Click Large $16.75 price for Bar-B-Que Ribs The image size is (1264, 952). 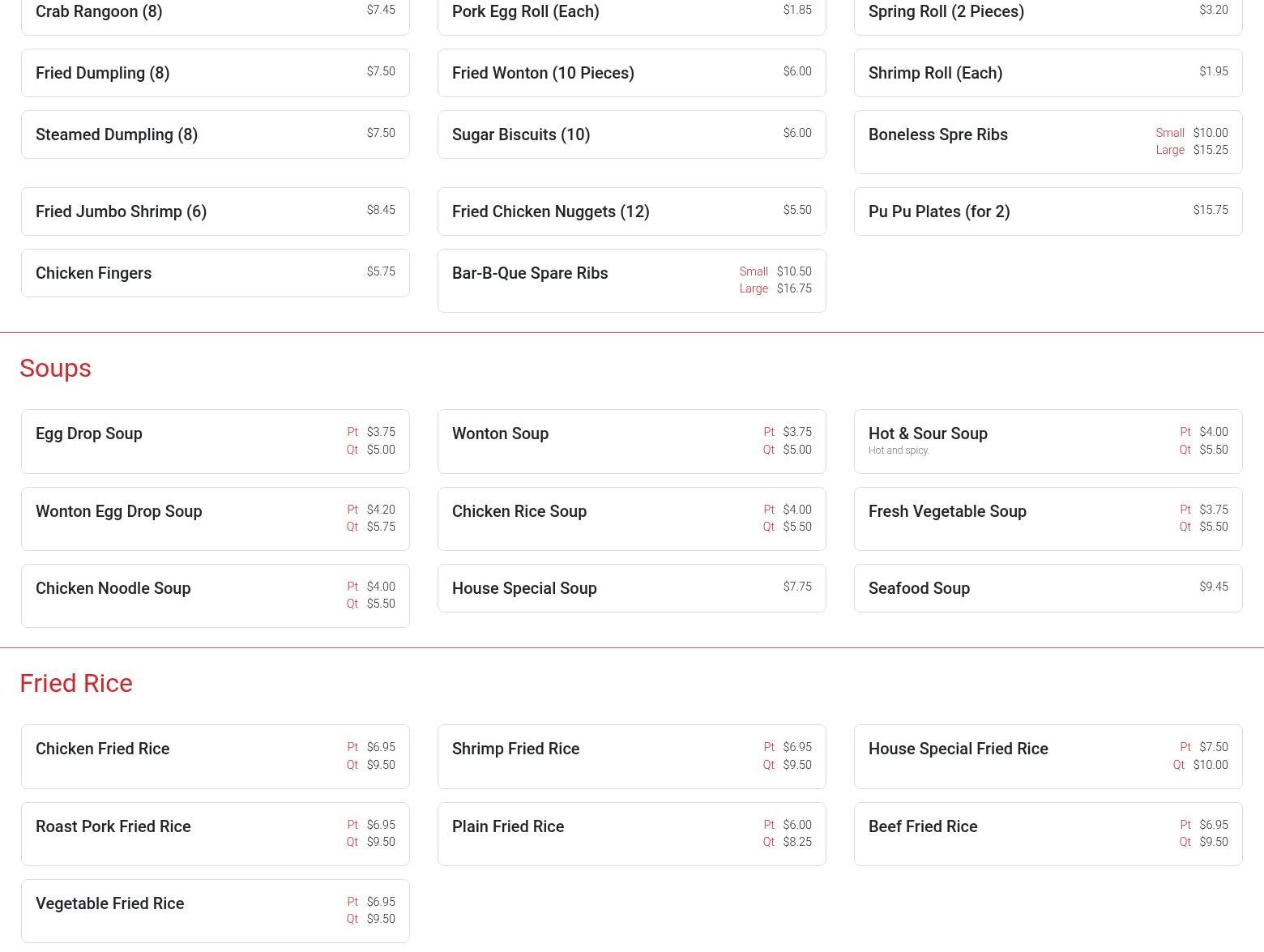pyautogui.click(x=775, y=288)
